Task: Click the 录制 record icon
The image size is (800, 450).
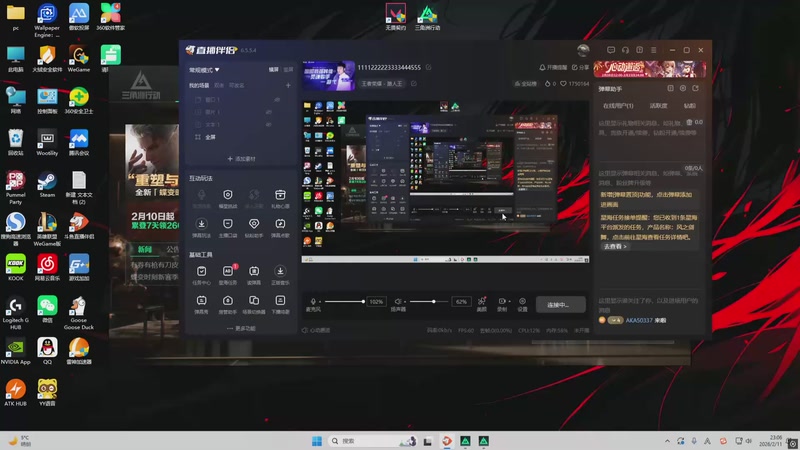Action: tap(502, 304)
